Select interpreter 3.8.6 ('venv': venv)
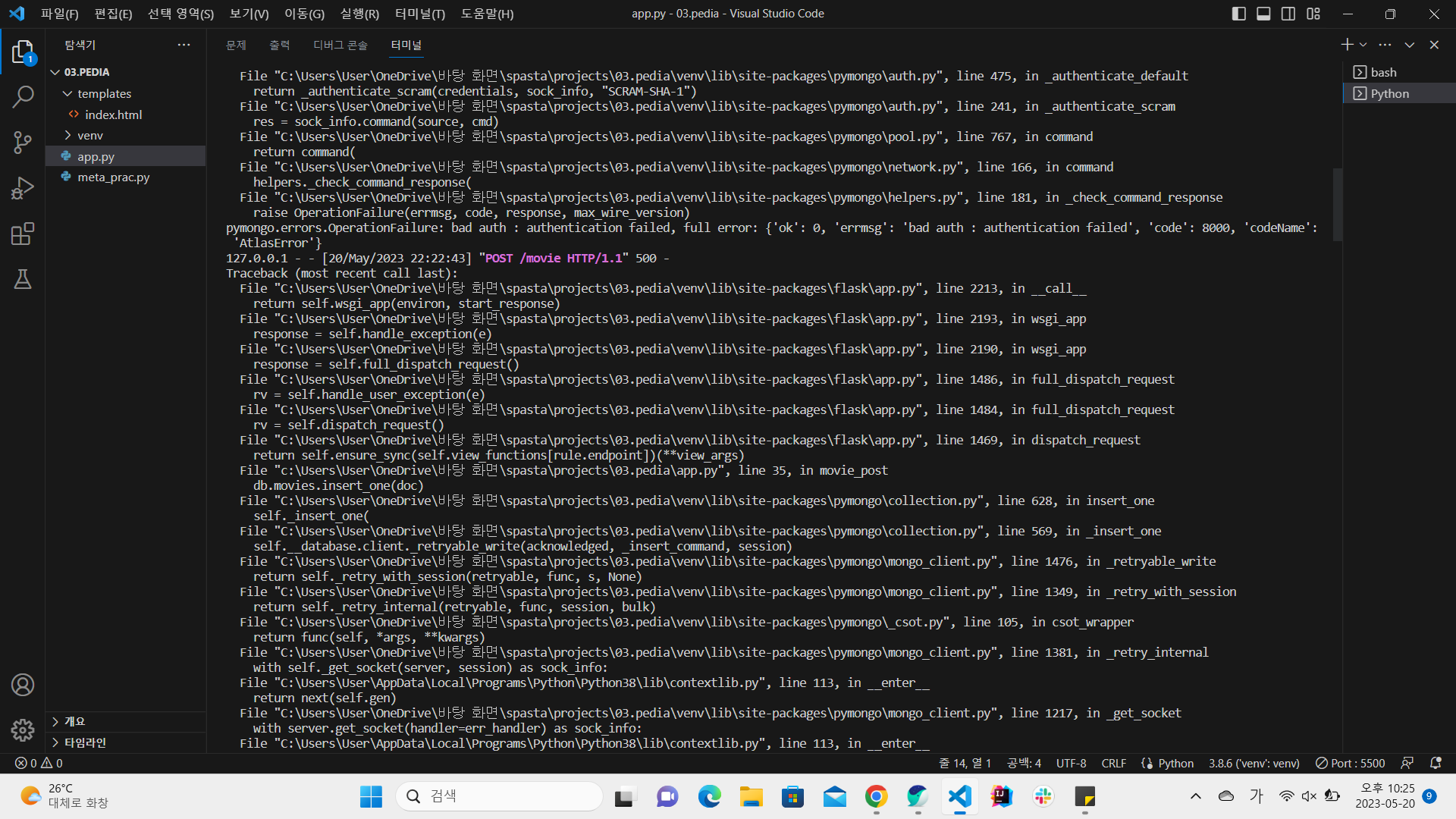 [1254, 763]
